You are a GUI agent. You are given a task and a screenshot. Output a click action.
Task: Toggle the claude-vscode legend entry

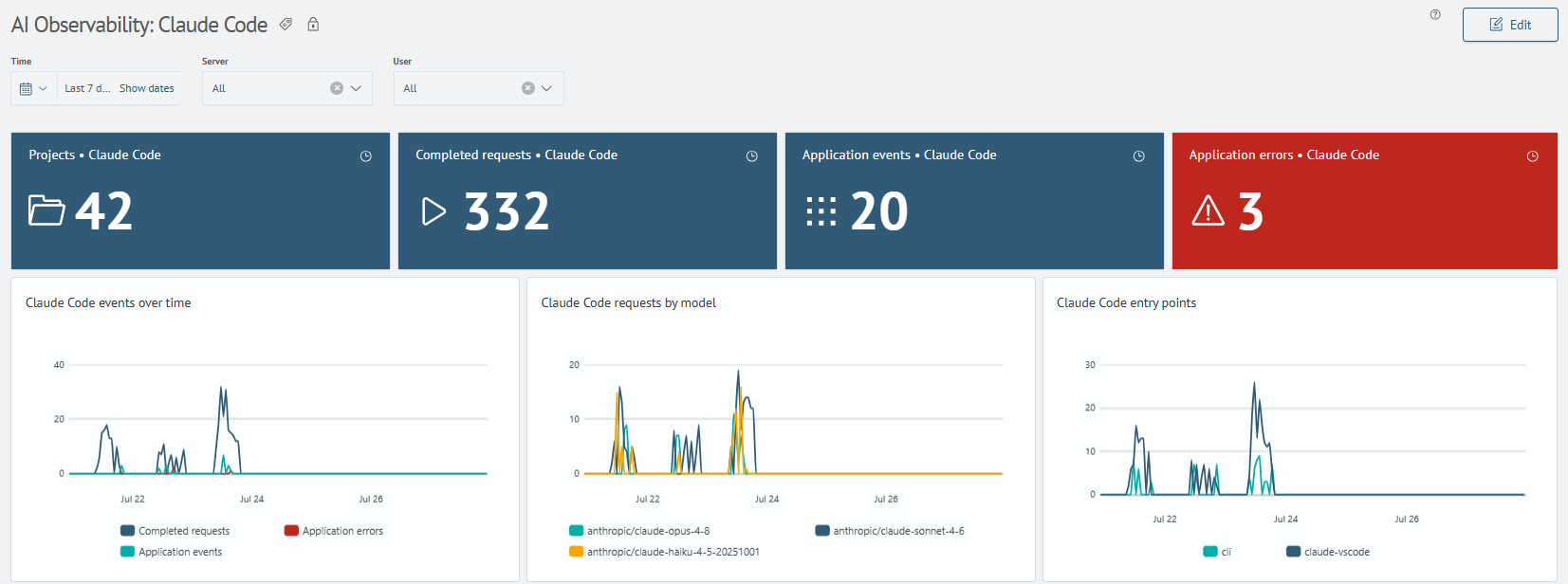(x=1328, y=552)
